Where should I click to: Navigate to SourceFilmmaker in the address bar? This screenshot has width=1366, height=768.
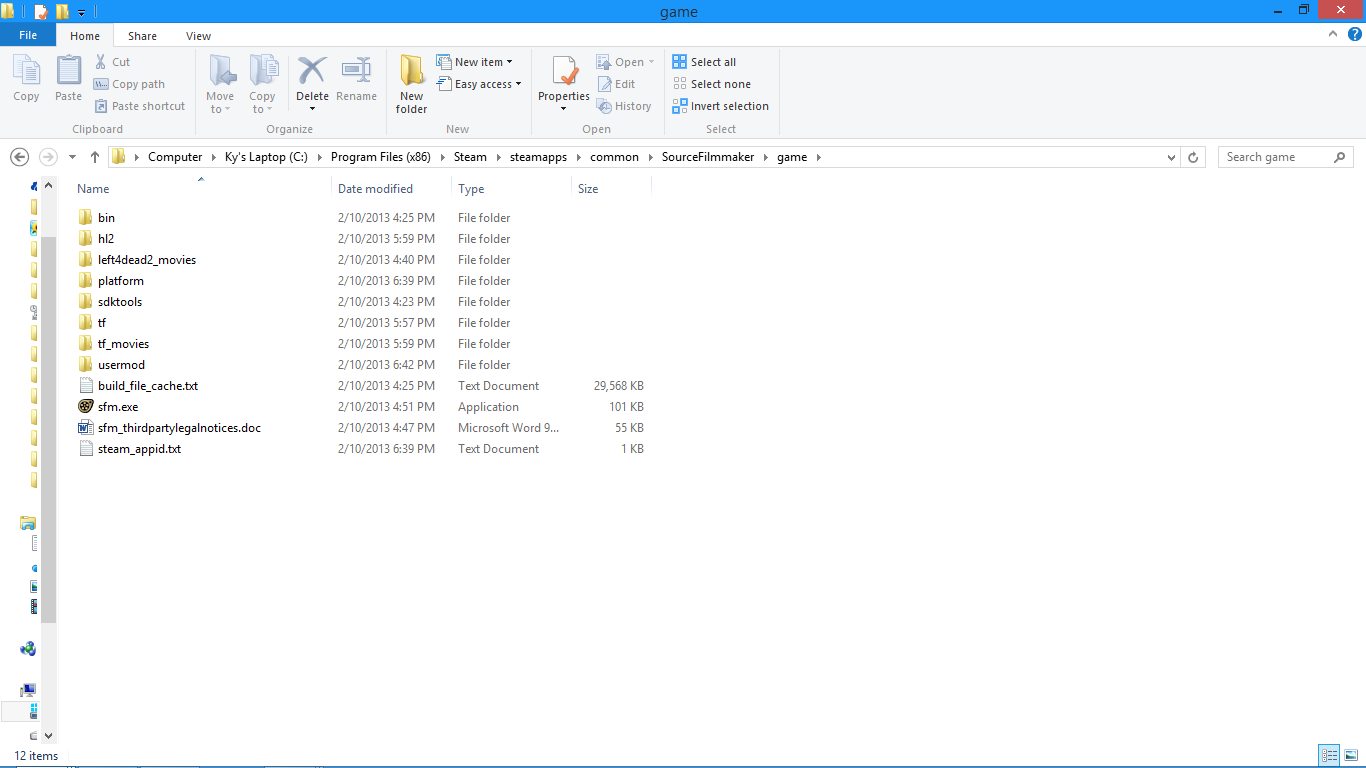(x=710, y=157)
